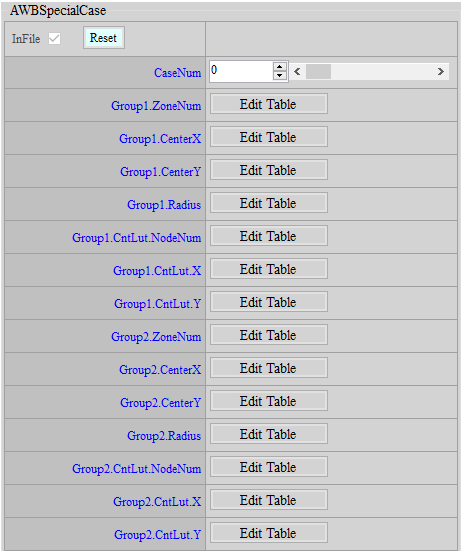The width and height of the screenshot is (461, 551).
Task: Focus the CaseNum number input field
Action: pos(241,71)
